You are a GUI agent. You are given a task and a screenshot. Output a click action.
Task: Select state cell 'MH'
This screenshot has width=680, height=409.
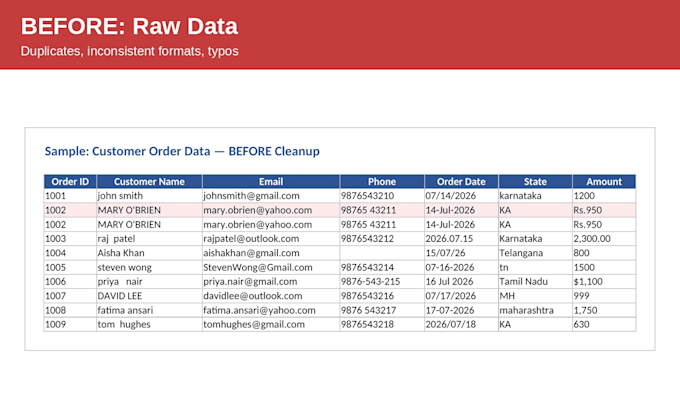point(535,296)
